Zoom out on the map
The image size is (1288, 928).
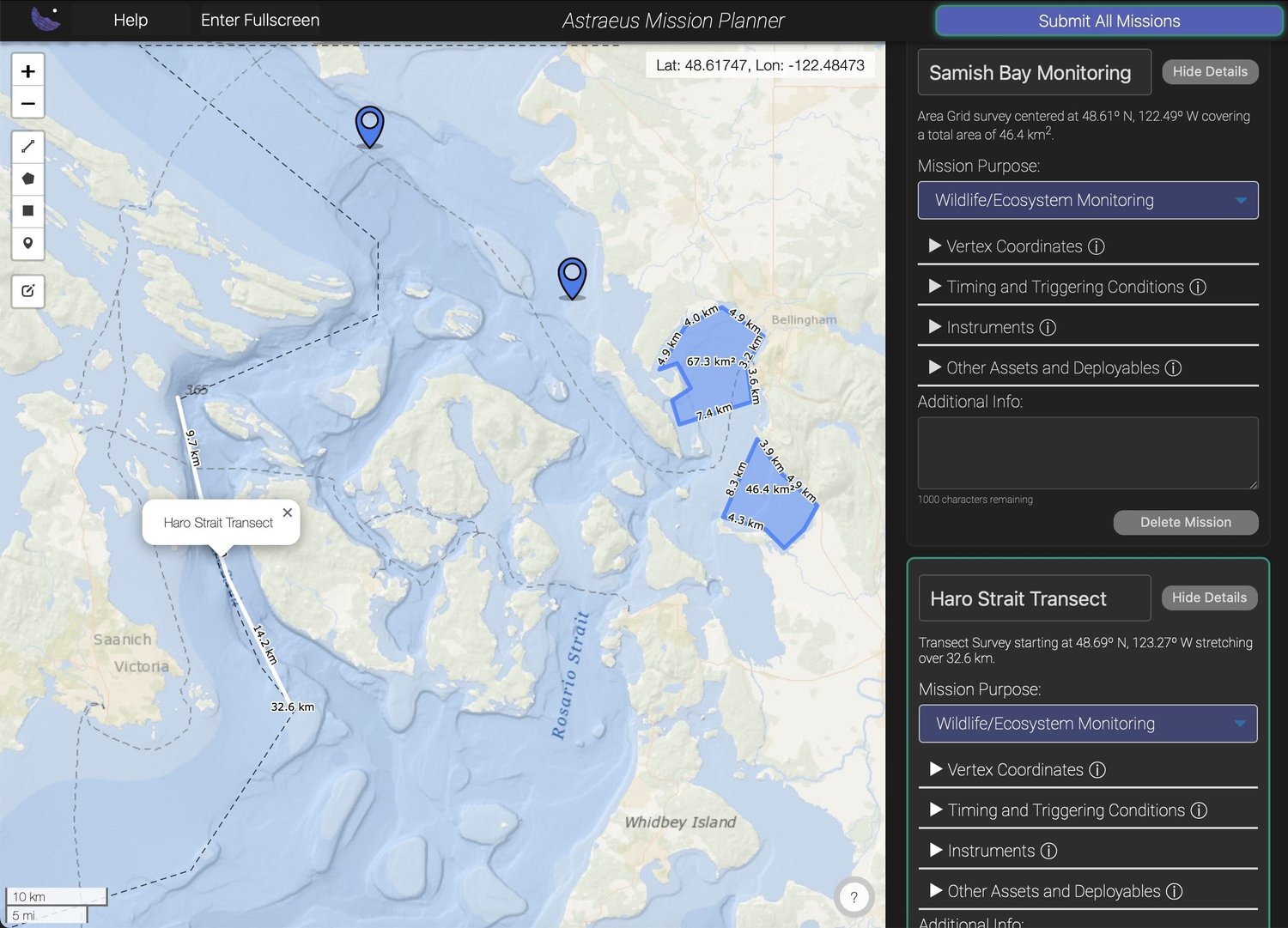pyautogui.click(x=27, y=102)
